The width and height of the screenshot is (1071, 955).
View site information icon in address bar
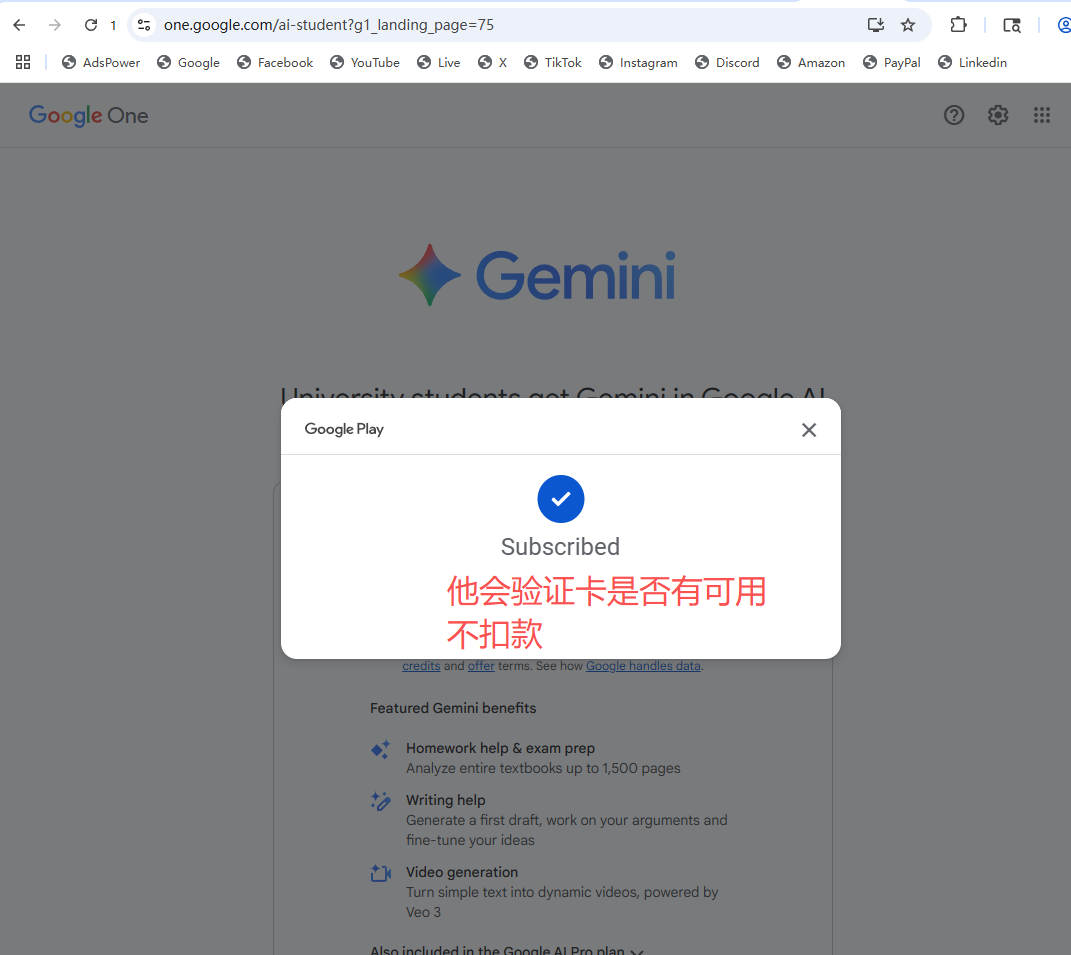[144, 25]
